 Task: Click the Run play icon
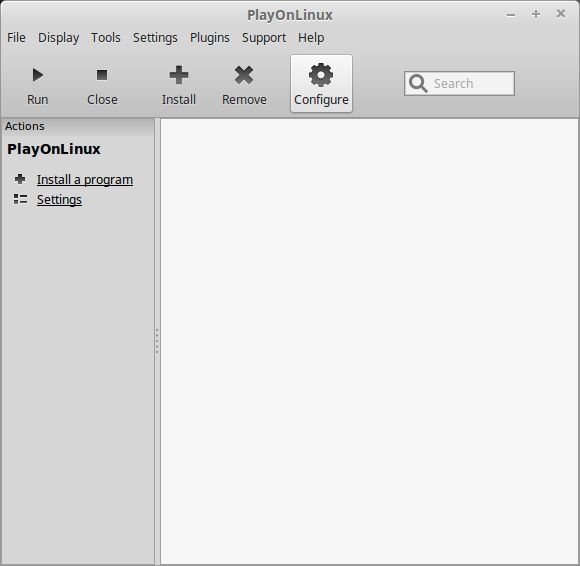37,75
